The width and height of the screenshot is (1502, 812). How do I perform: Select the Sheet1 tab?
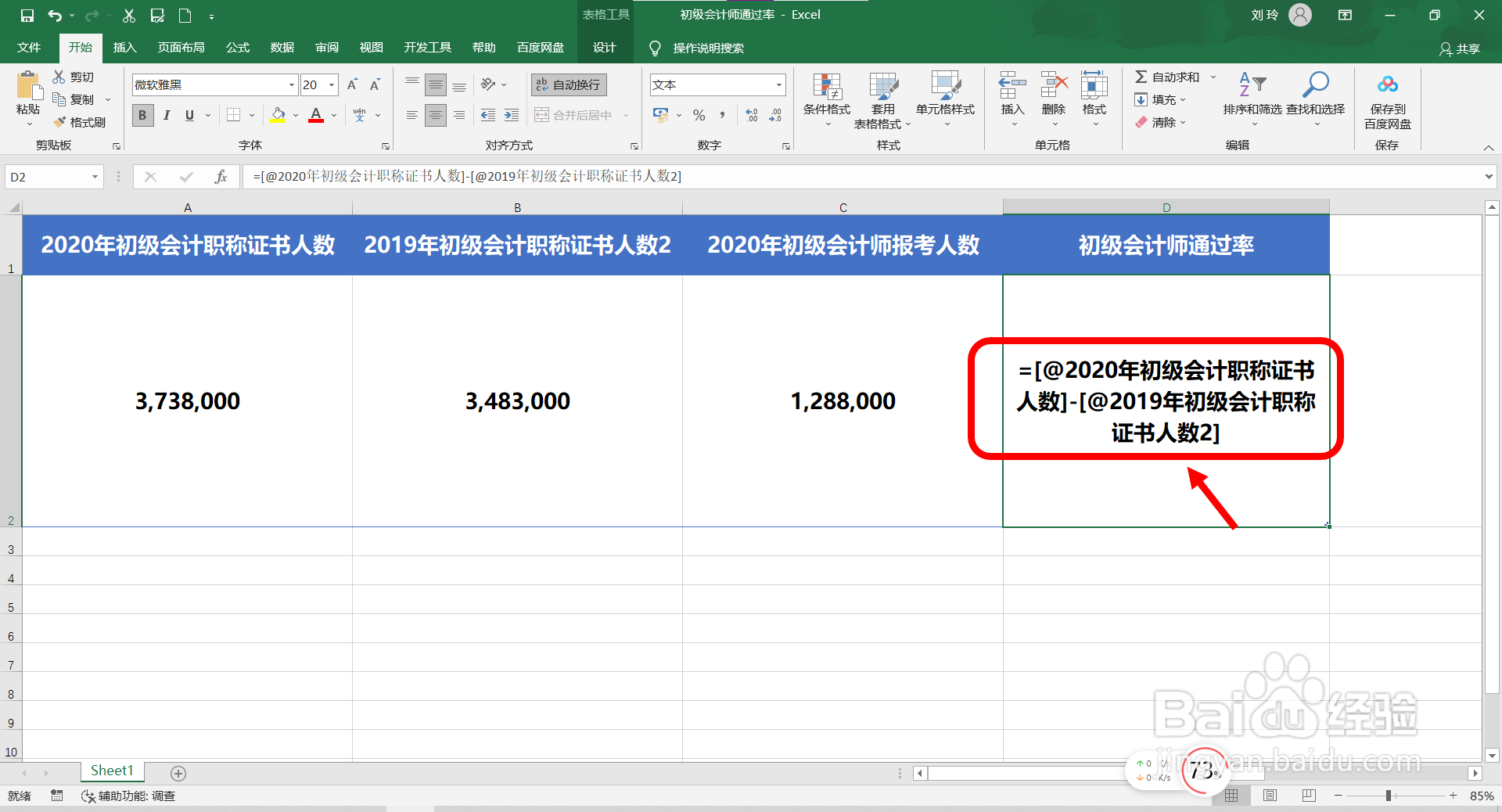coord(112,771)
